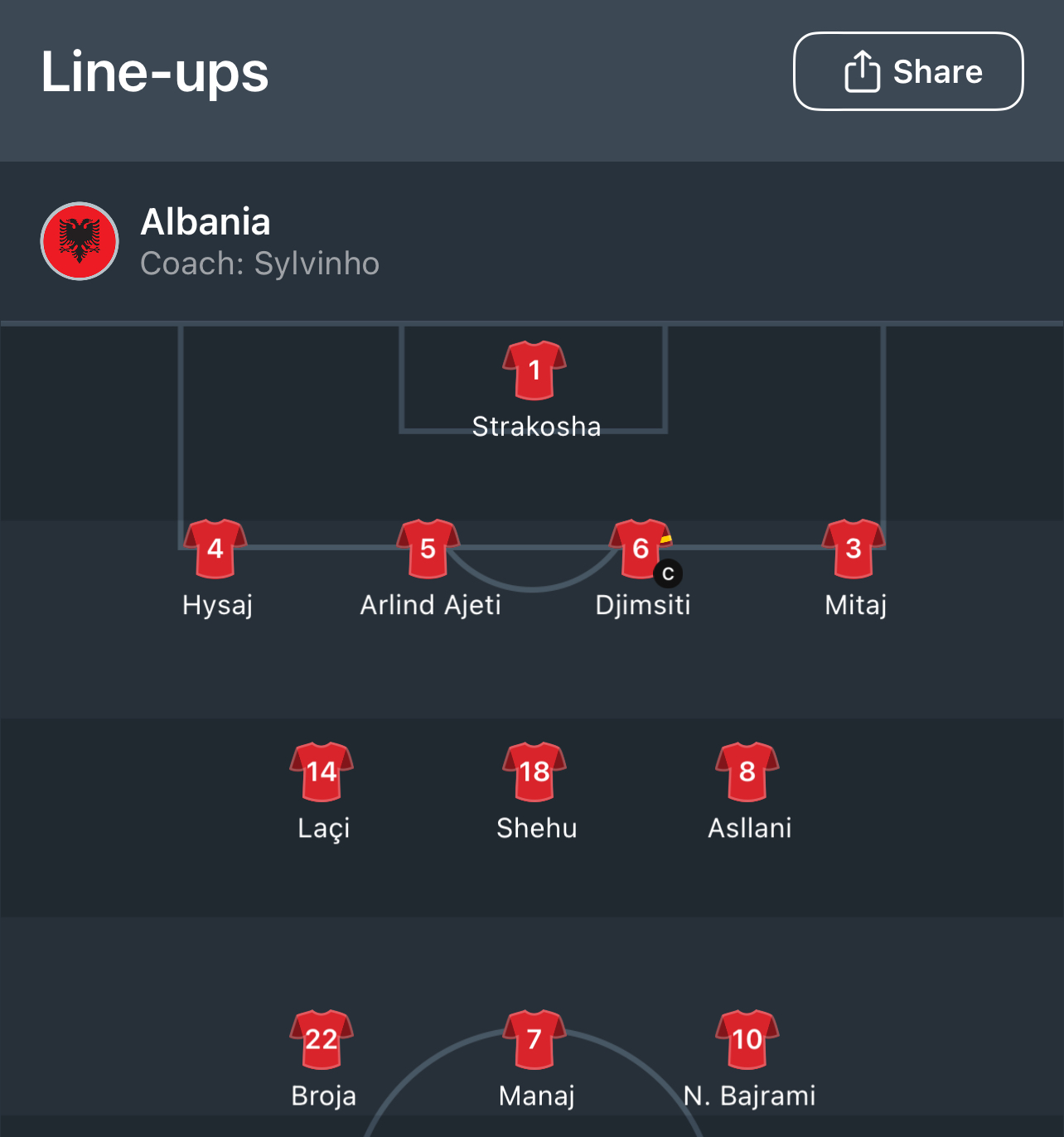The width and height of the screenshot is (1064, 1137).
Task: Click the Manaj name label
Action: pos(536,1096)
